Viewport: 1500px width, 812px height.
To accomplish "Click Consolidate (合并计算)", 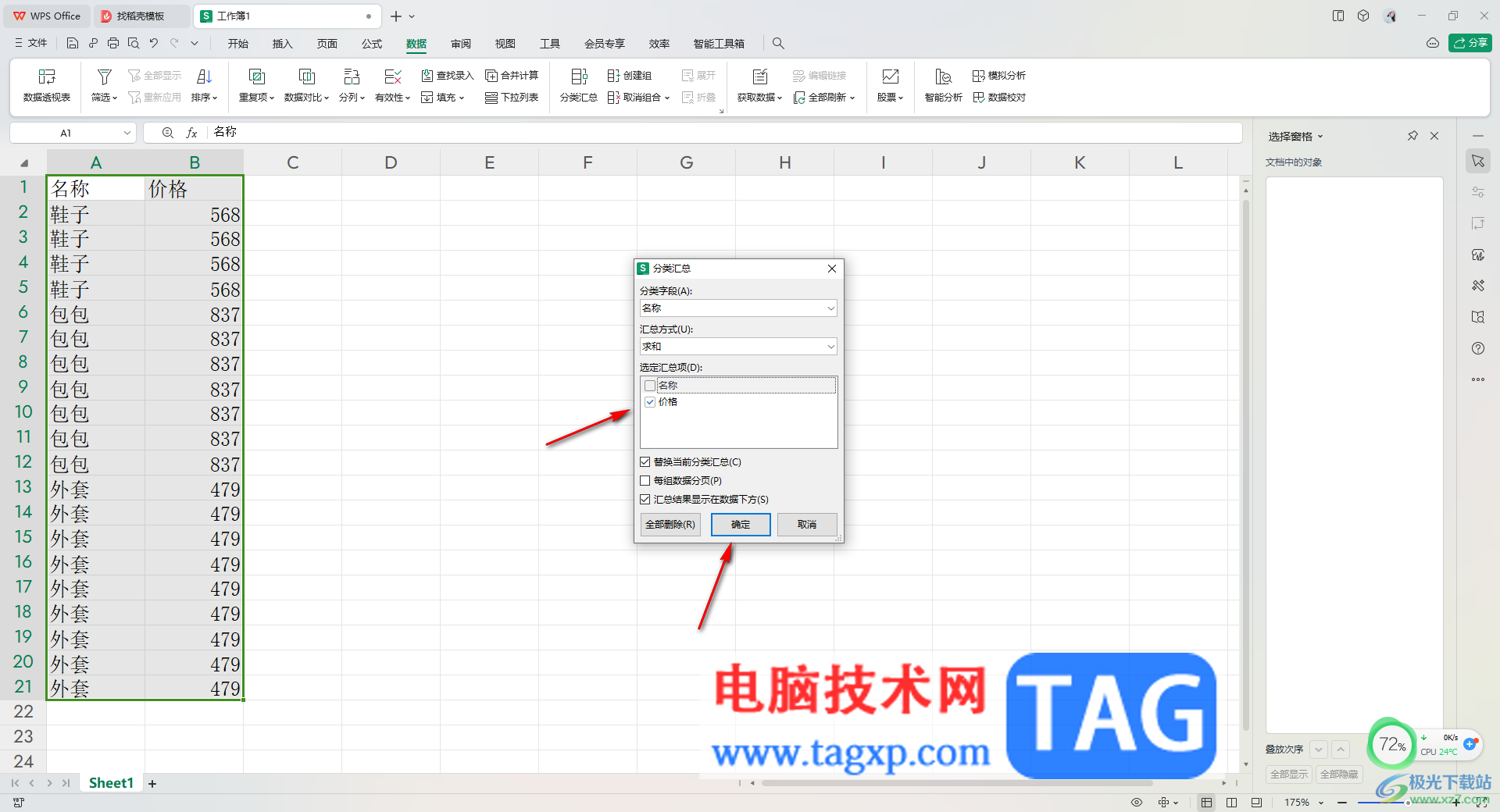I will pos(512,76).
